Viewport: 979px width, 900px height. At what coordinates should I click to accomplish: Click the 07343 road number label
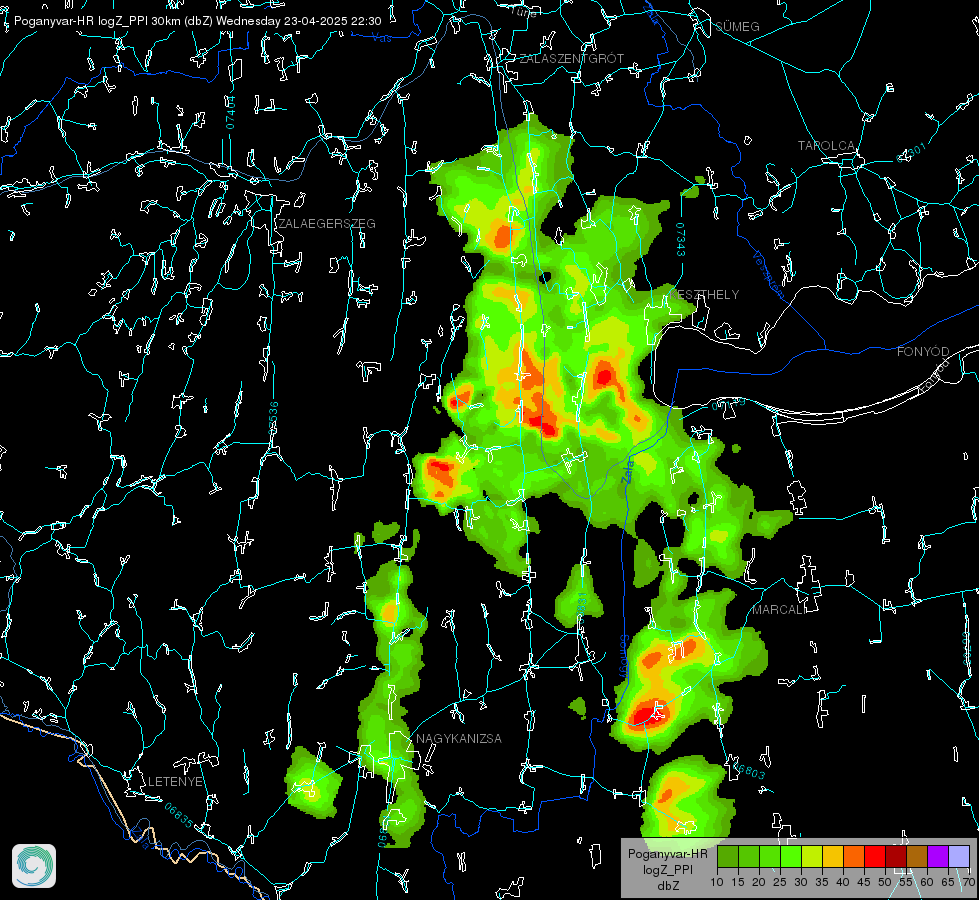(x=681, y=239)
